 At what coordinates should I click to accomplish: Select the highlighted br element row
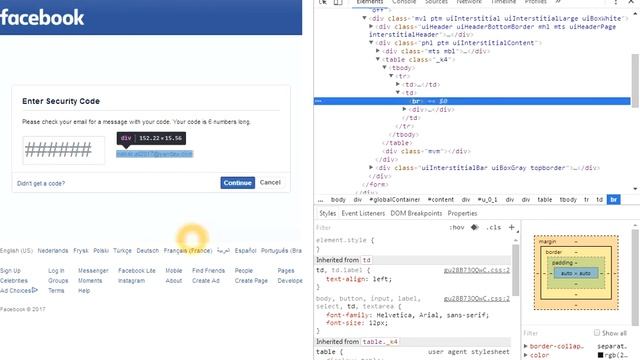point(472,101)
